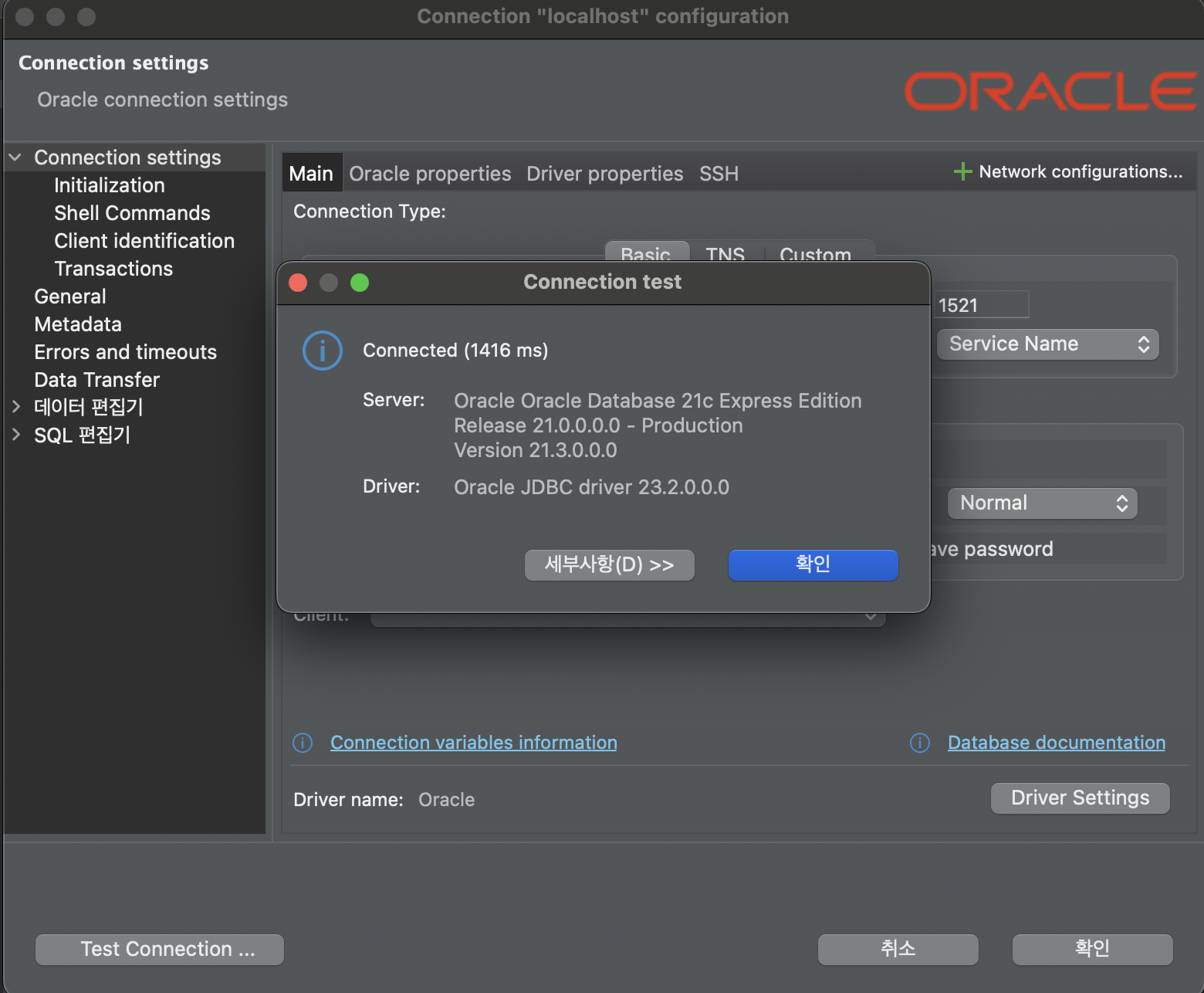Select Metadata in the settings tree
This screenshot has height=993, width=1204.
pyautogui.click(x=78, y=324)
